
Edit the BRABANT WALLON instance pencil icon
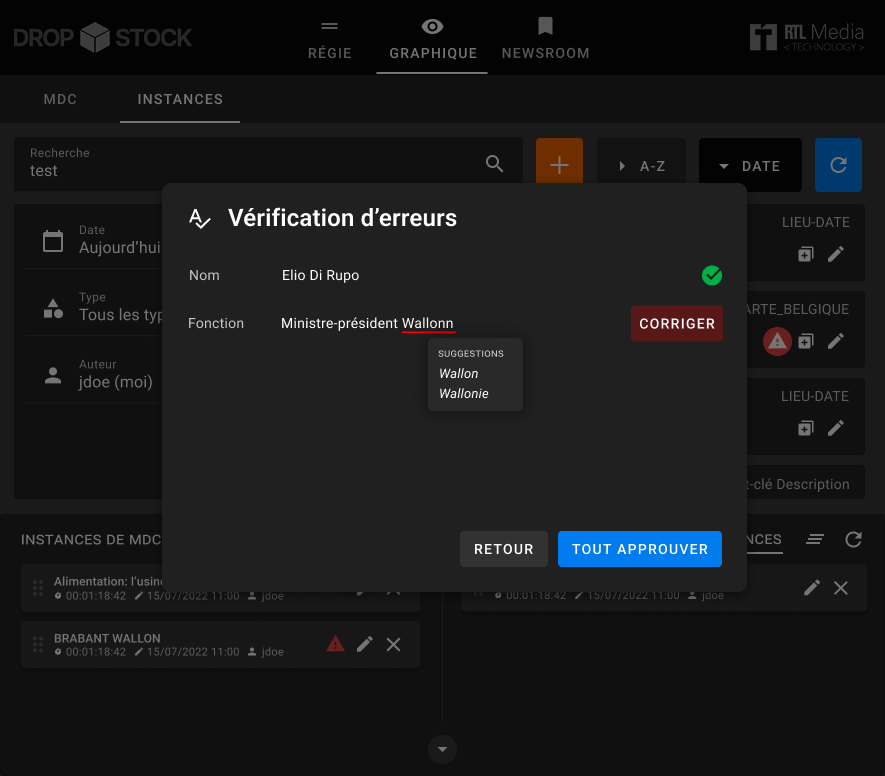pos(365,644)
